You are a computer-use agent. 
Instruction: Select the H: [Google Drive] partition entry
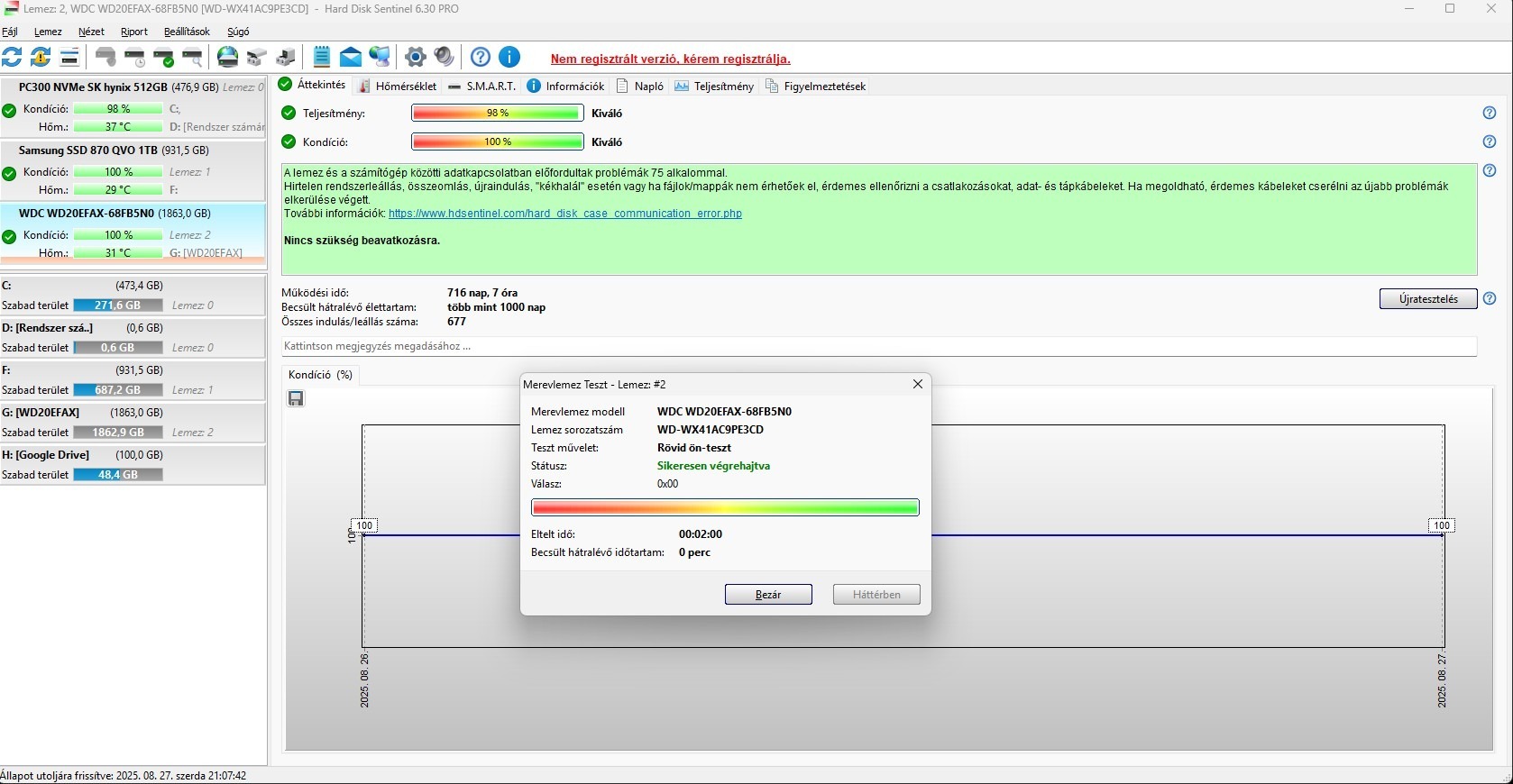133,465
